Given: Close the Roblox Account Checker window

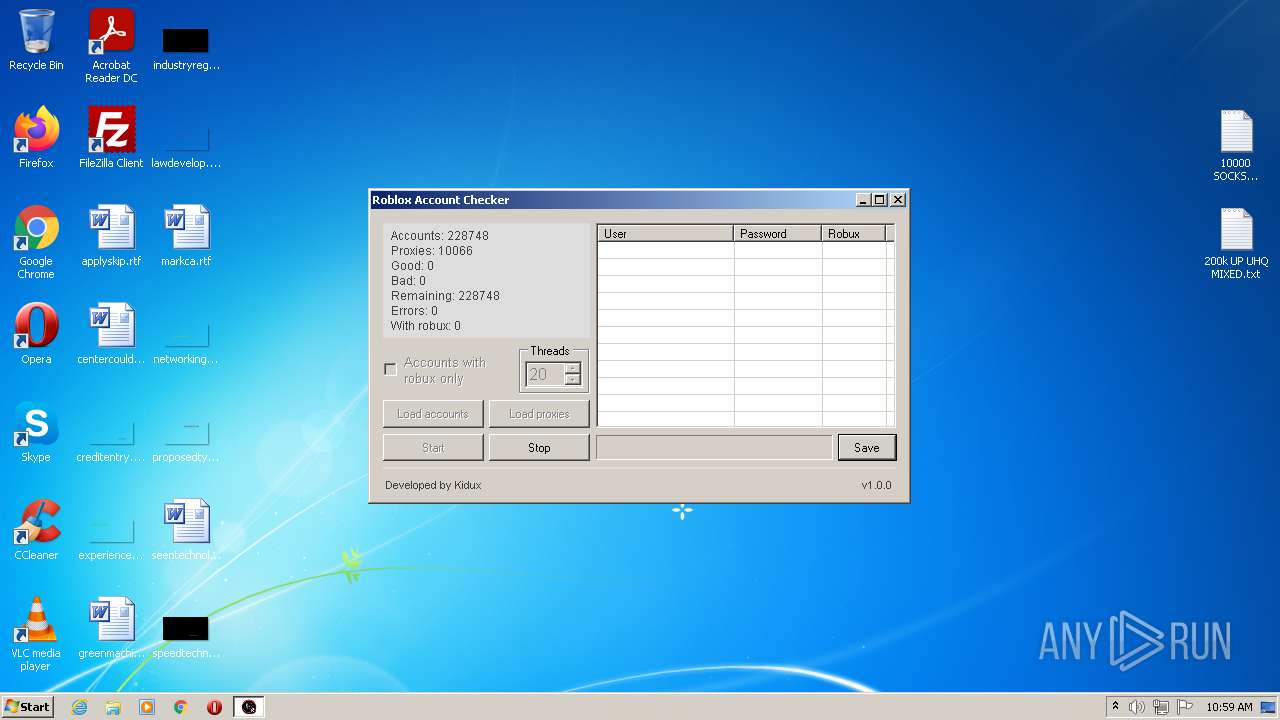Looking at the screenshot, I should (x=898, y=200).
